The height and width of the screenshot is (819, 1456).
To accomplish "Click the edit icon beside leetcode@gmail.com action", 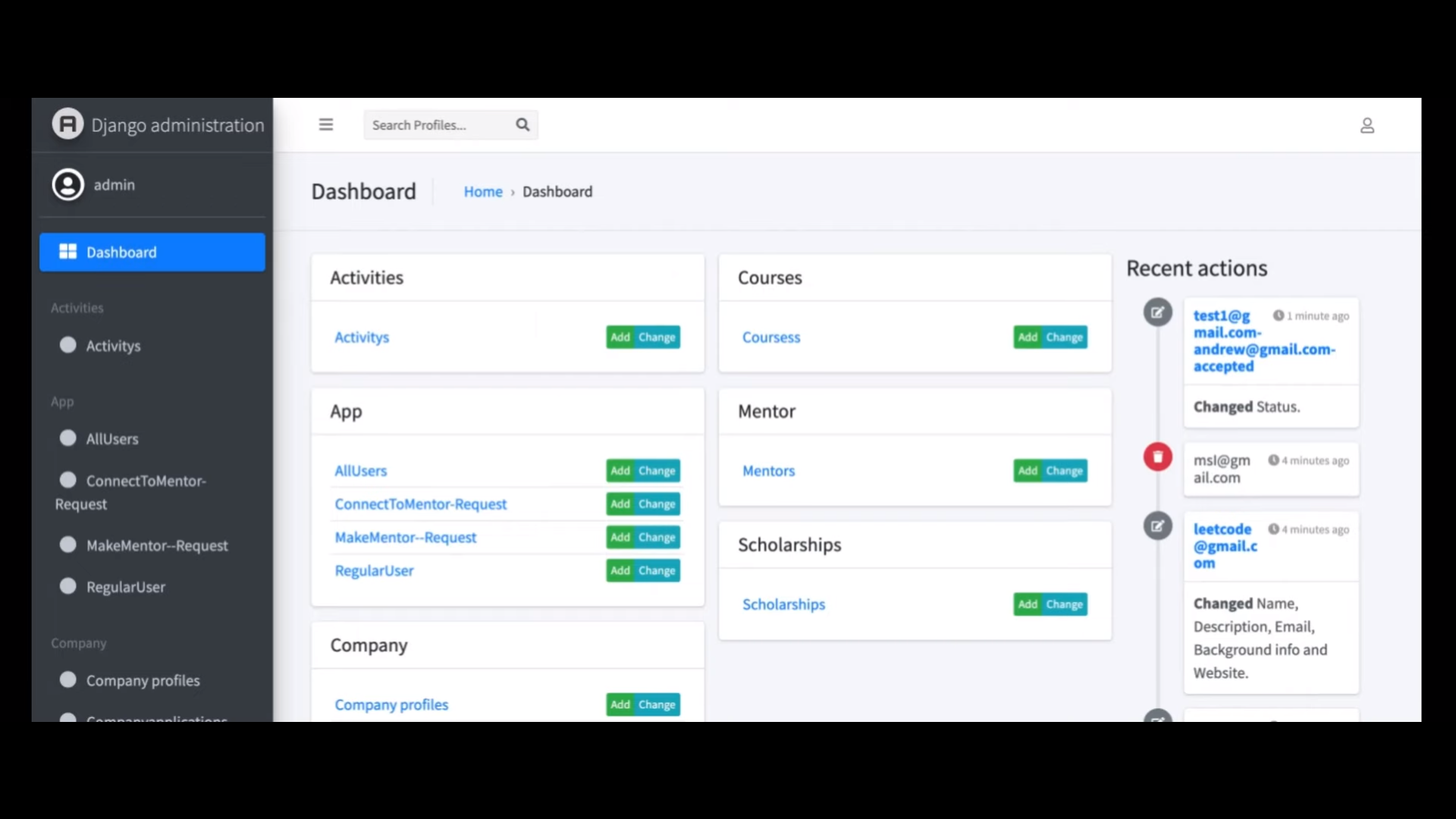I will pos(1158,526).
